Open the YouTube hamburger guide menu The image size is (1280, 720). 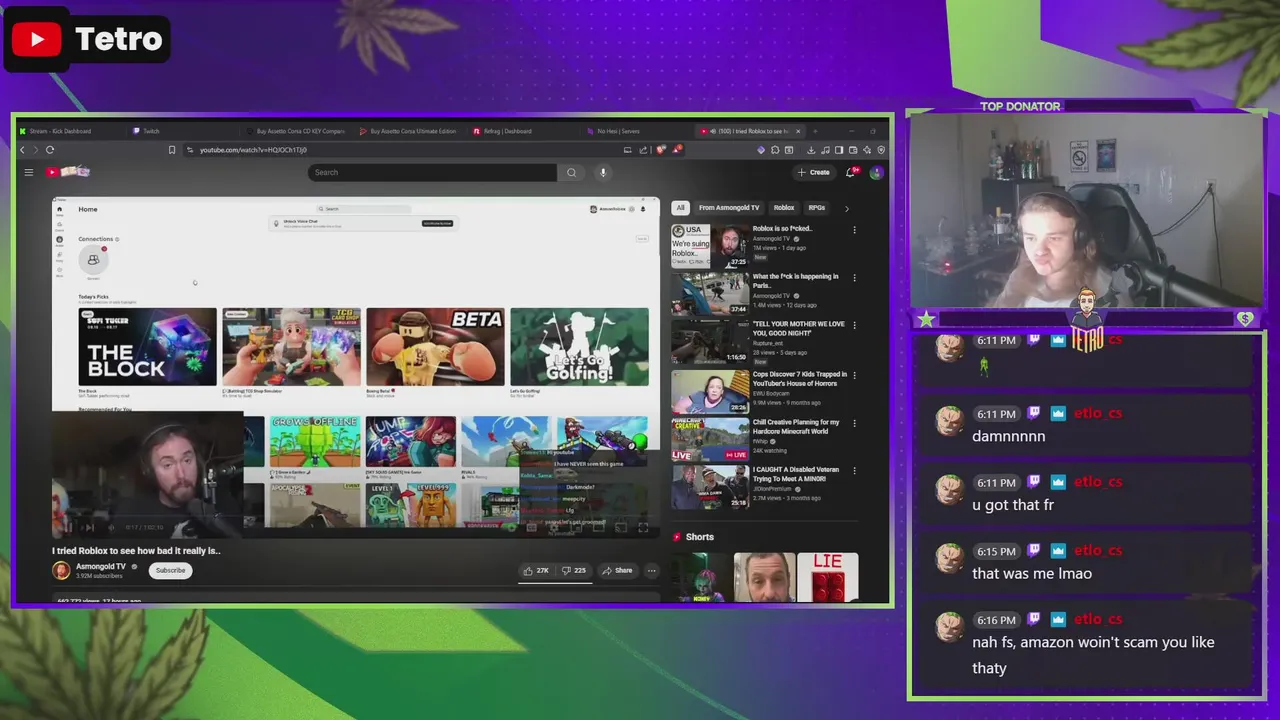29,172
